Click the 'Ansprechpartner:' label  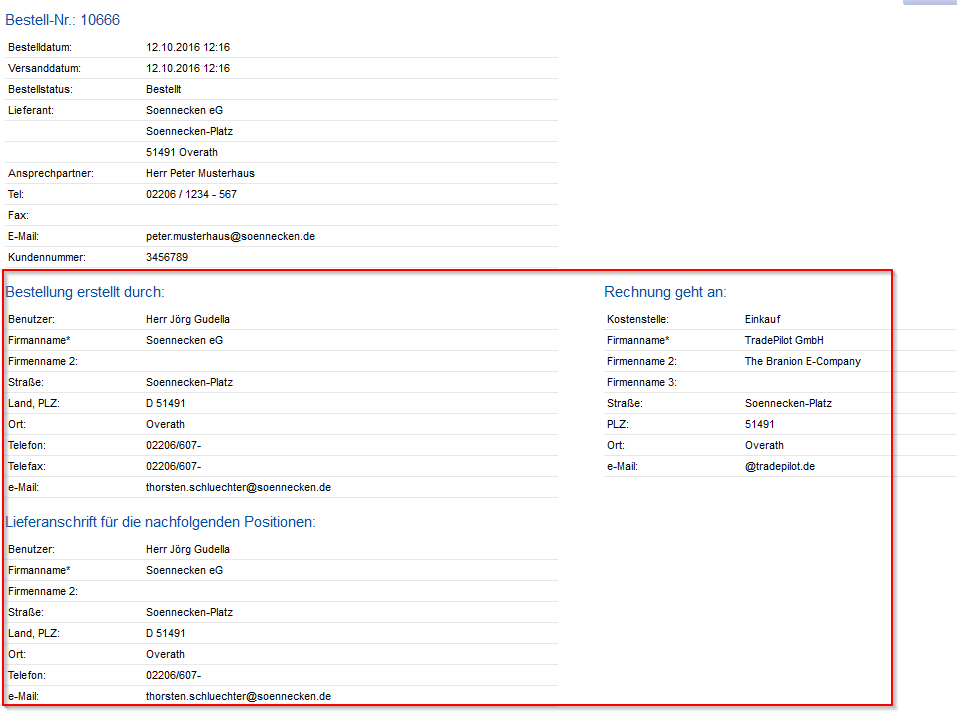51,173
